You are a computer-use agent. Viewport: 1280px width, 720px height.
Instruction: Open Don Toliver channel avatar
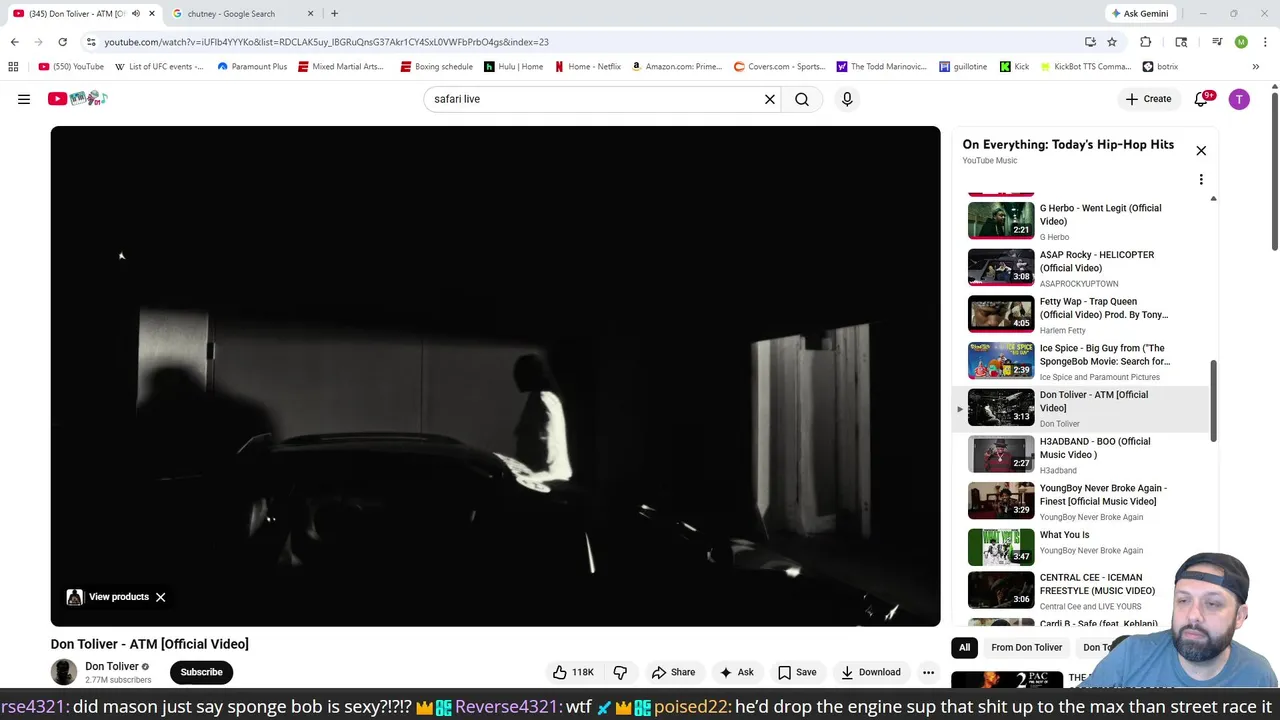tap(64, 672)
